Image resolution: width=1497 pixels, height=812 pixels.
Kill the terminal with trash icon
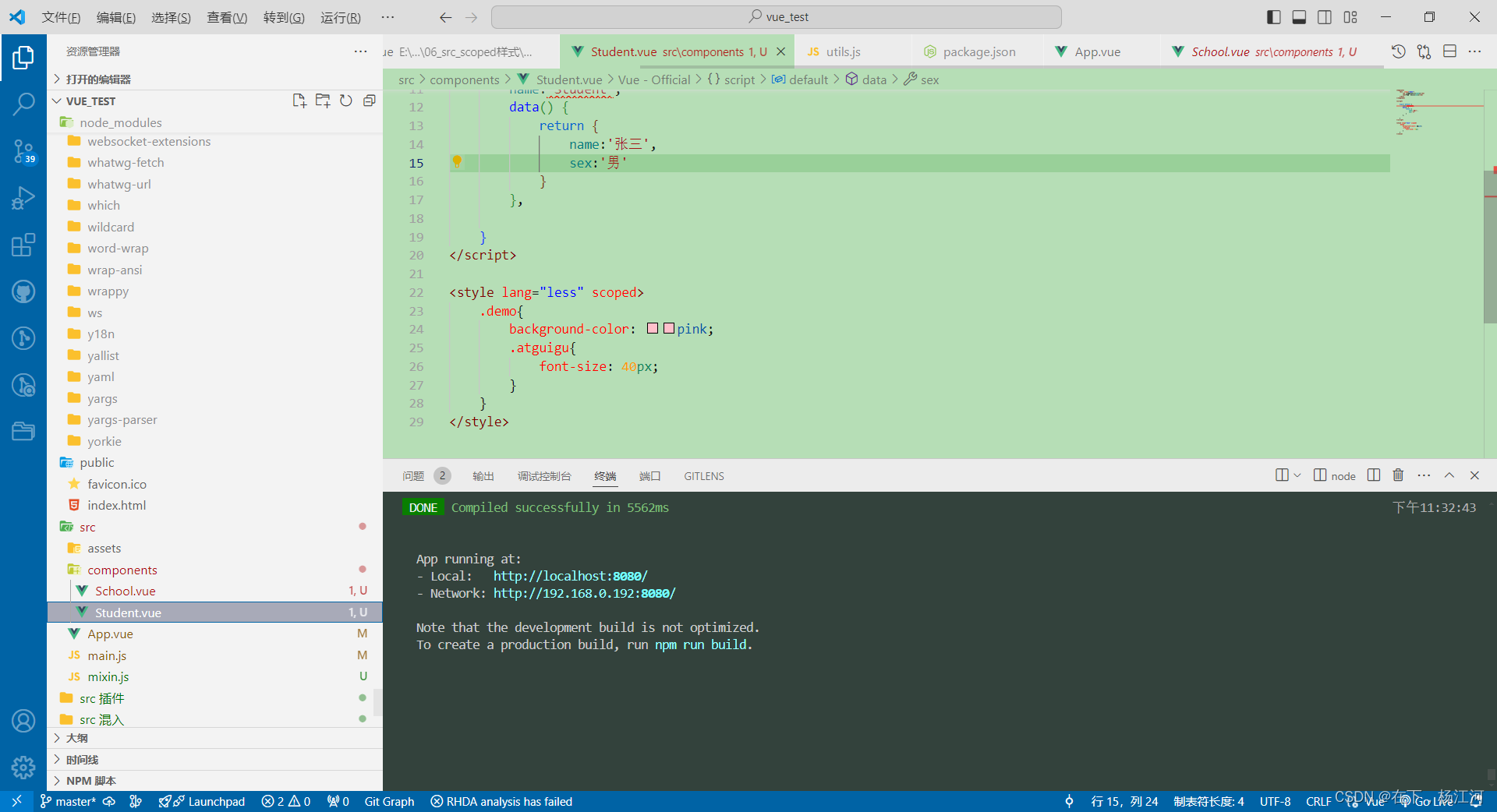[1398, 475]
